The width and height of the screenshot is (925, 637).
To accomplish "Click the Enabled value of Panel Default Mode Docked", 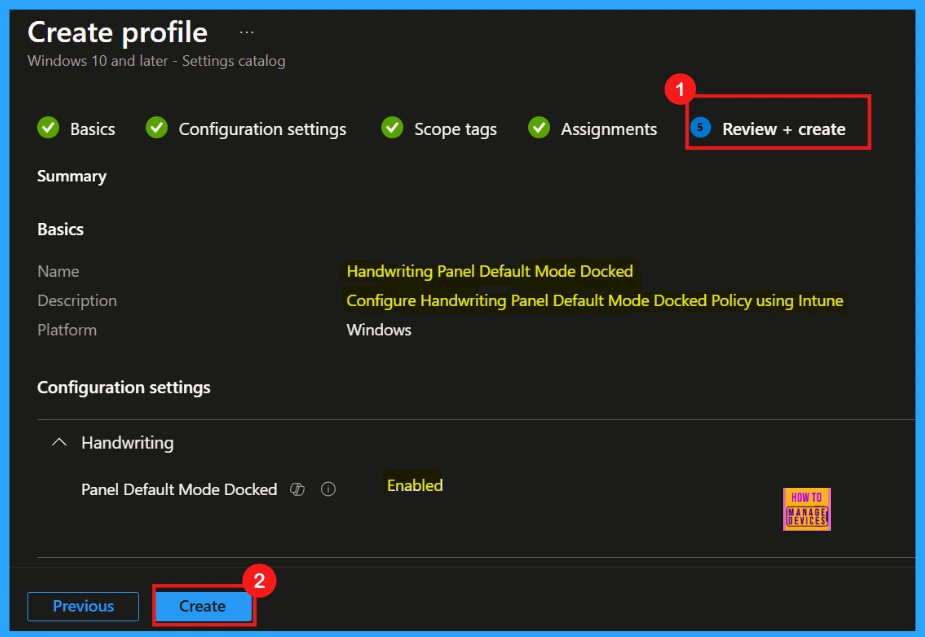I will pyautogui.click(x=415, y=485).
